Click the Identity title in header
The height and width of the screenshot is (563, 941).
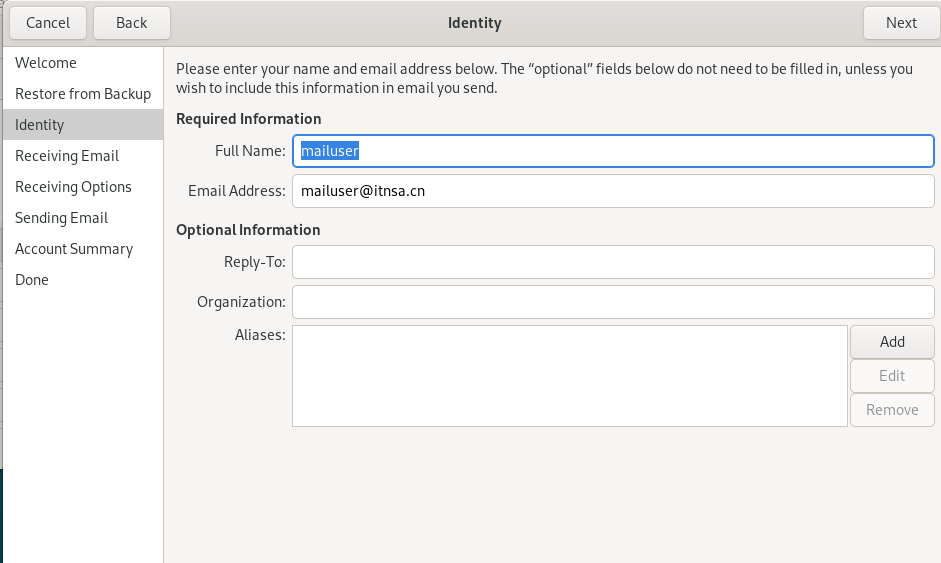tap(474, 23)
